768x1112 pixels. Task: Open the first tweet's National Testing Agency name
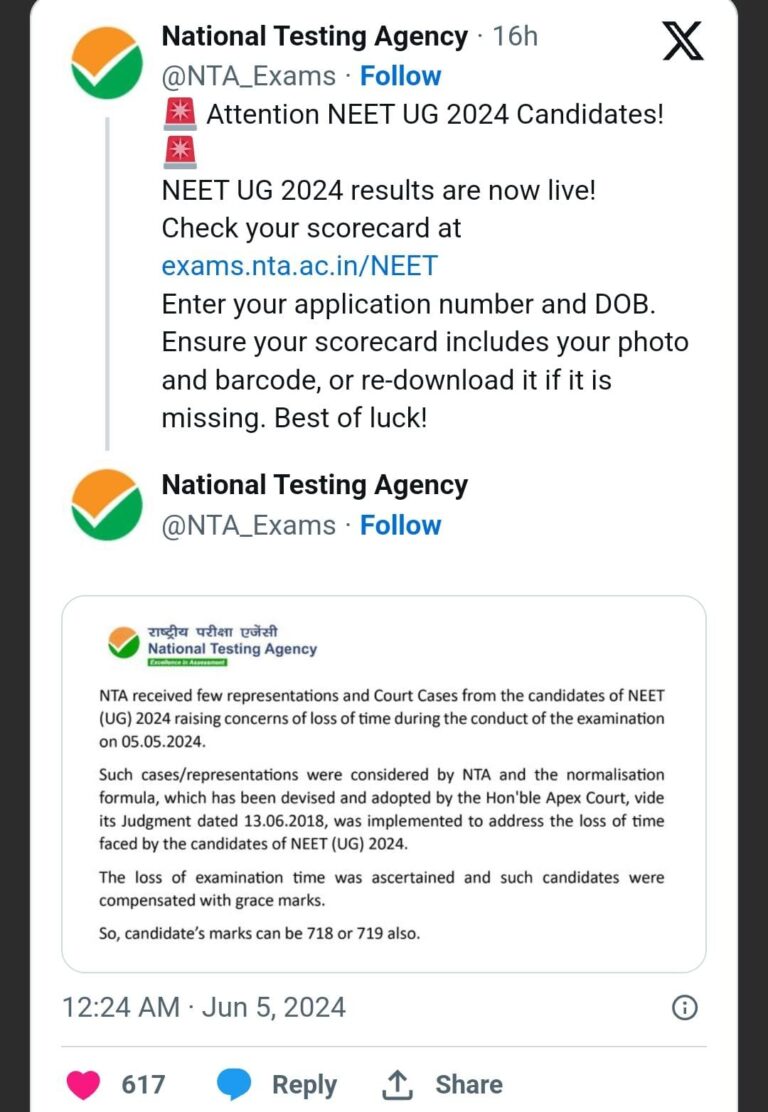[314, 37]
